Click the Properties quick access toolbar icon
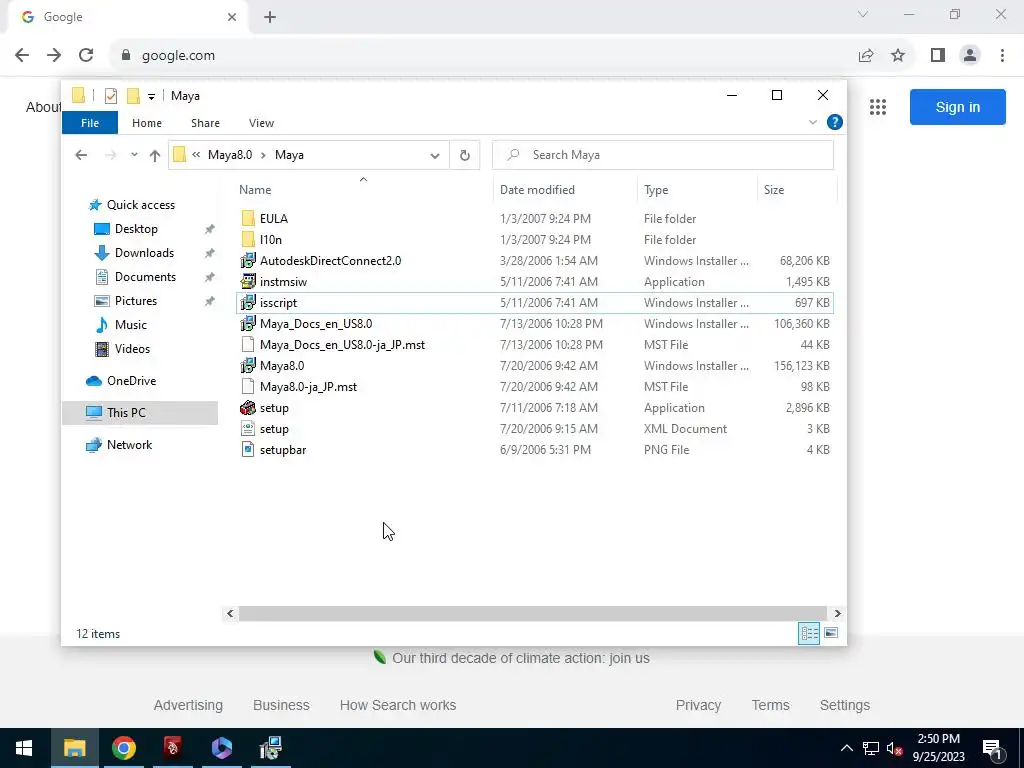Image resolution: width=1024 pixels, height=768 pixels. [x=111, y=96]
